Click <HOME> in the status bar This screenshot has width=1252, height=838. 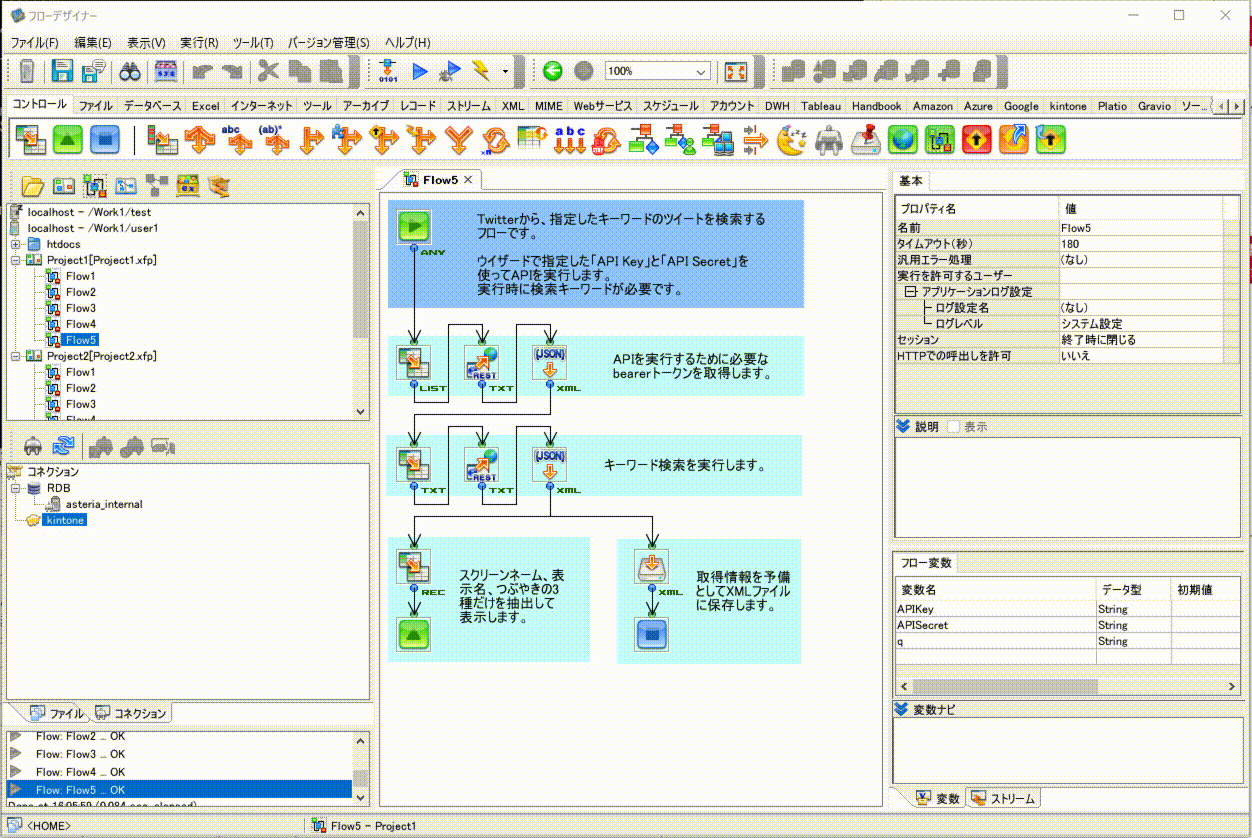coord(48,826)
